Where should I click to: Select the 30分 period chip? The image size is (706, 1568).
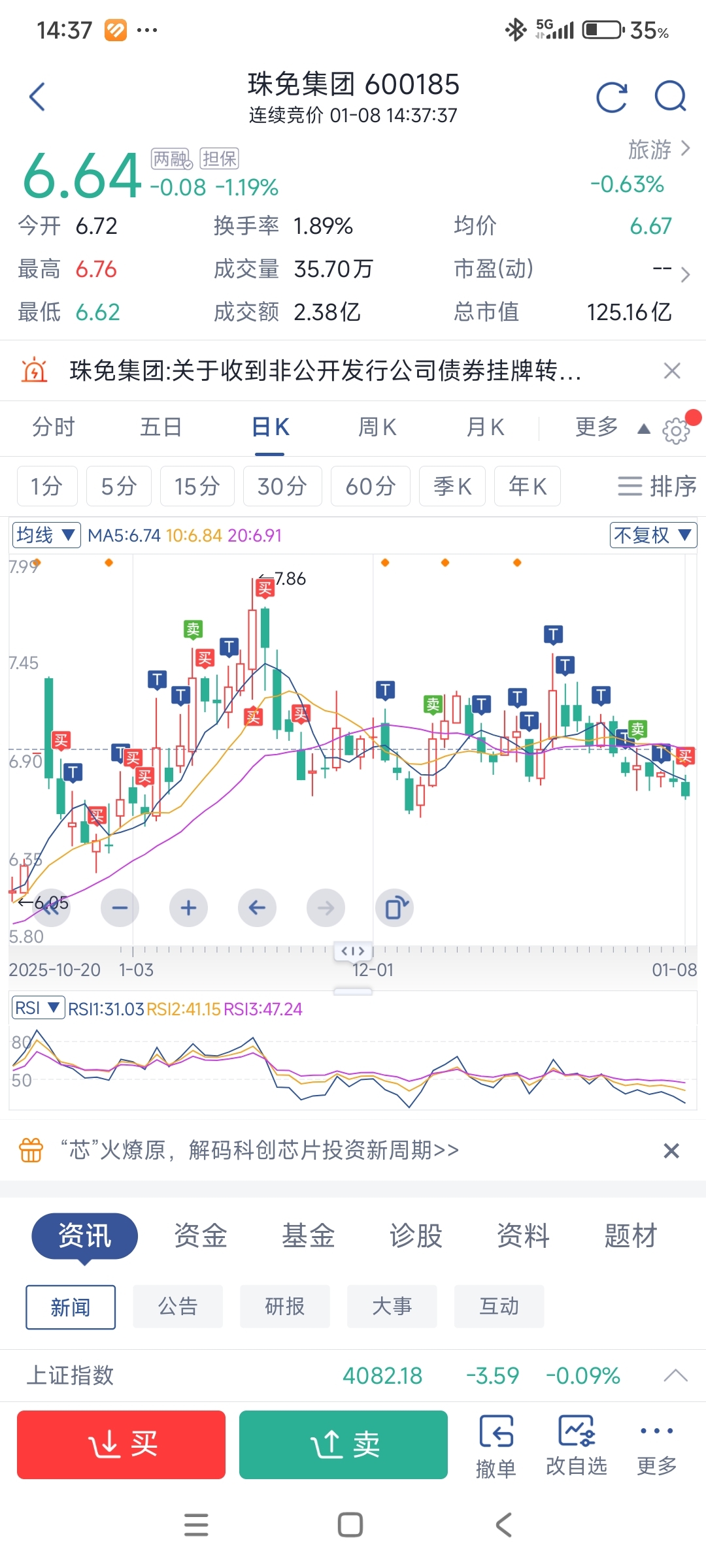point(282,486)
